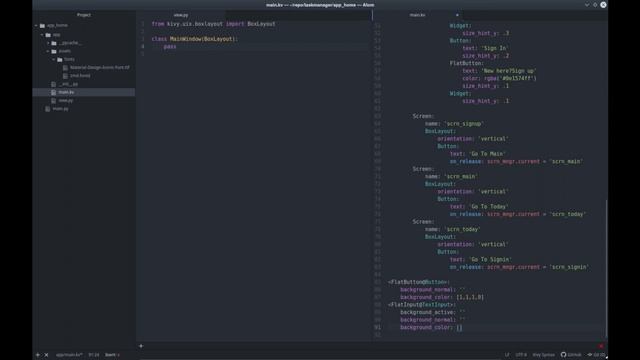The height and width of the screenshot is (360, 640).
Task: Select the Project tree view tab
Action: 84,15
